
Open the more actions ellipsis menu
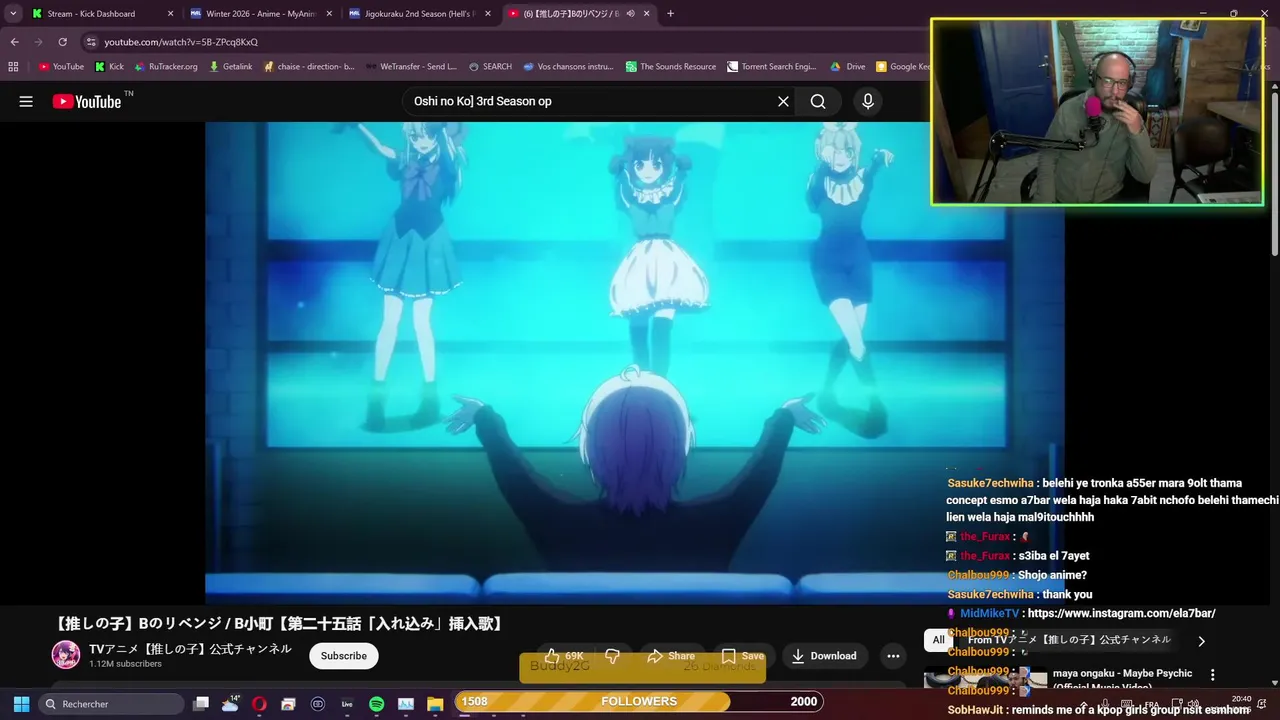893,656
